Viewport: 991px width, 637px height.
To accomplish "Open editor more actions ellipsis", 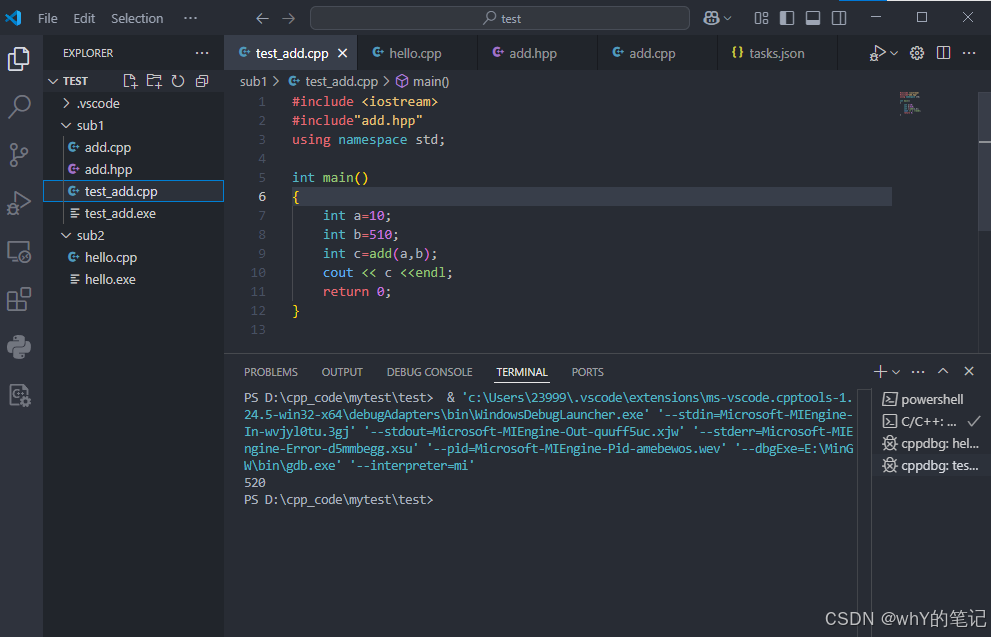I will click(969, 53).
